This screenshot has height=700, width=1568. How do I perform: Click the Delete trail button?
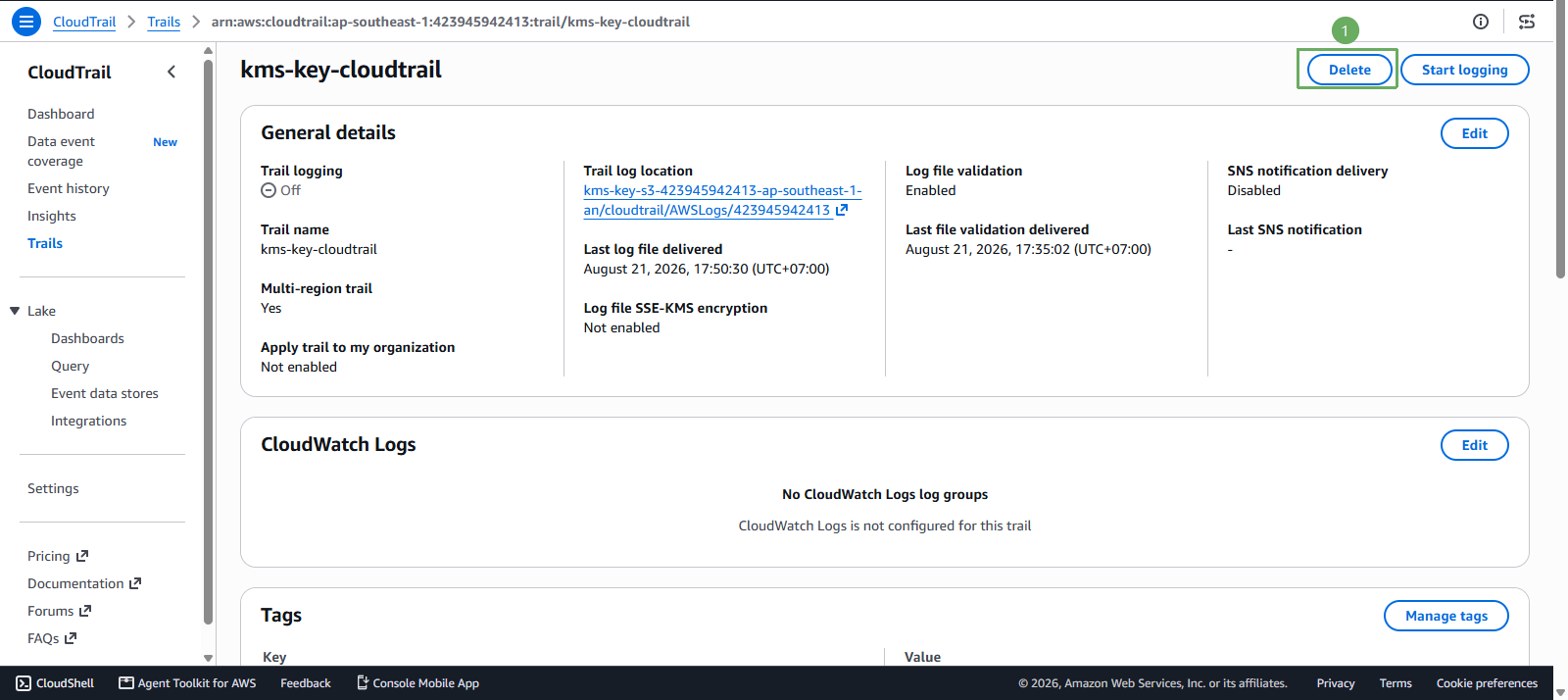[1349, 70]
